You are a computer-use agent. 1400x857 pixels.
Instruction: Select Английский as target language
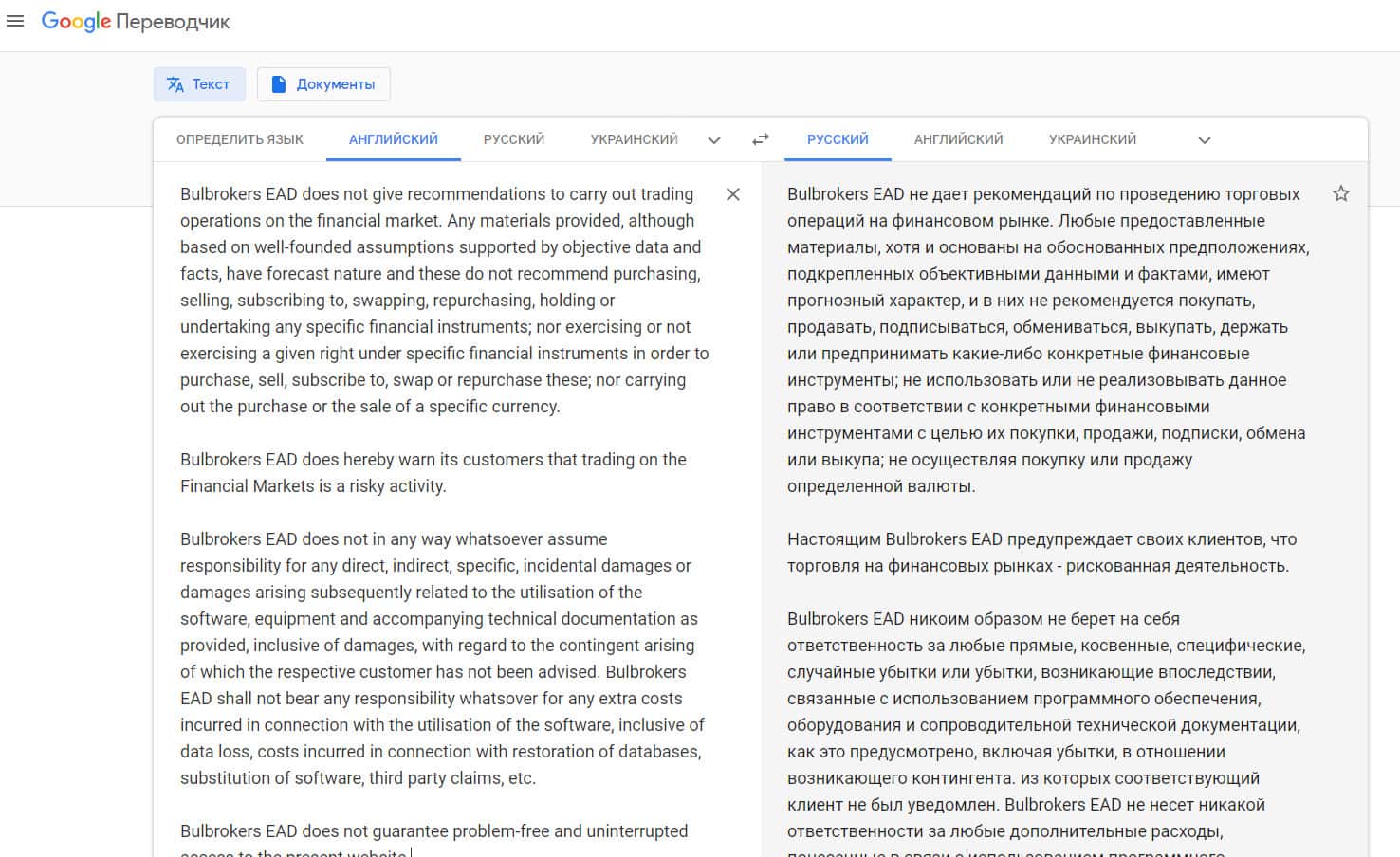click(959, 139)
